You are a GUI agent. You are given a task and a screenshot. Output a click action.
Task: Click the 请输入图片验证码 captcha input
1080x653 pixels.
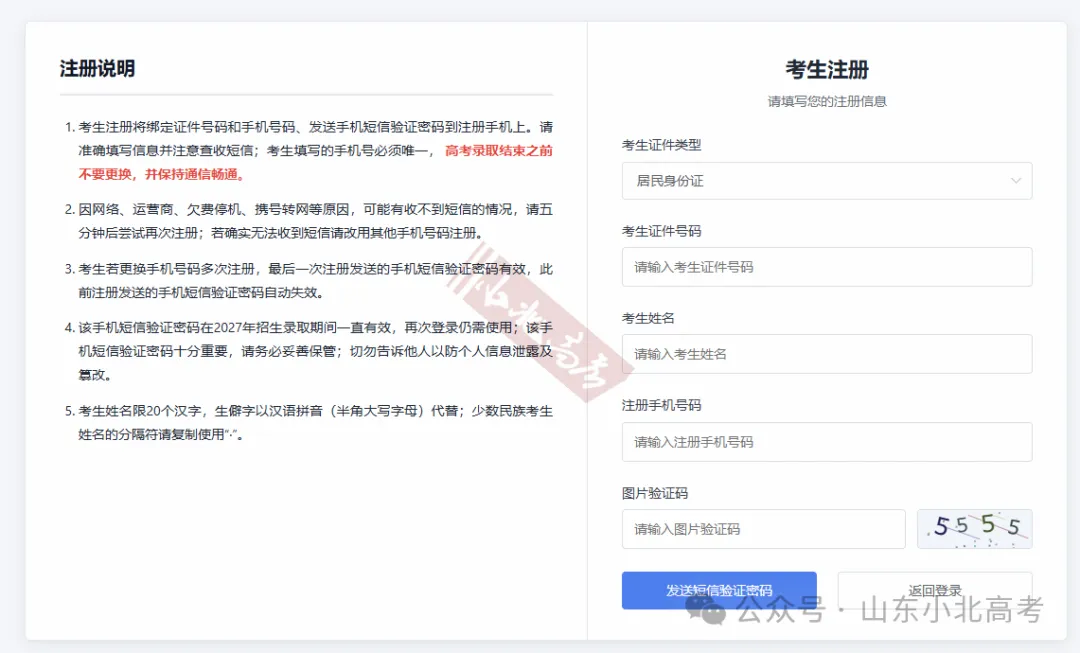763,529
